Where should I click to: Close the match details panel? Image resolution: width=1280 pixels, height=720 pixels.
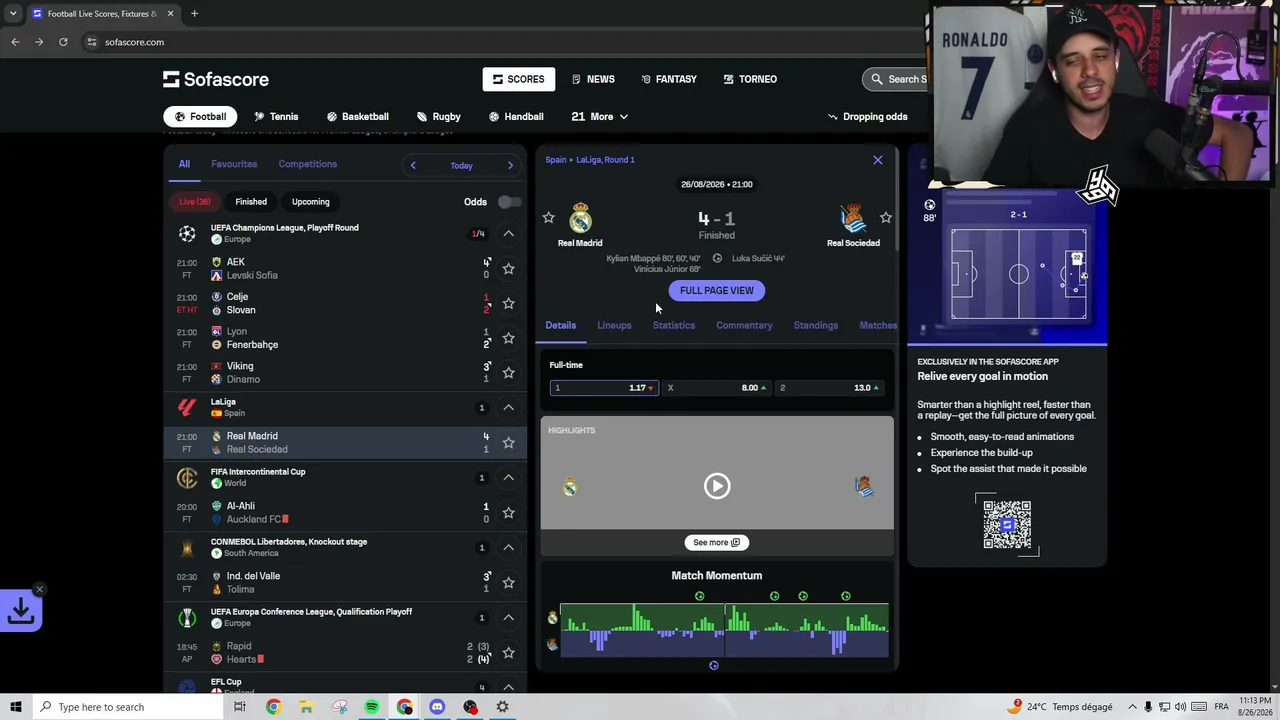pyautogui.click(x=878, y=160)
